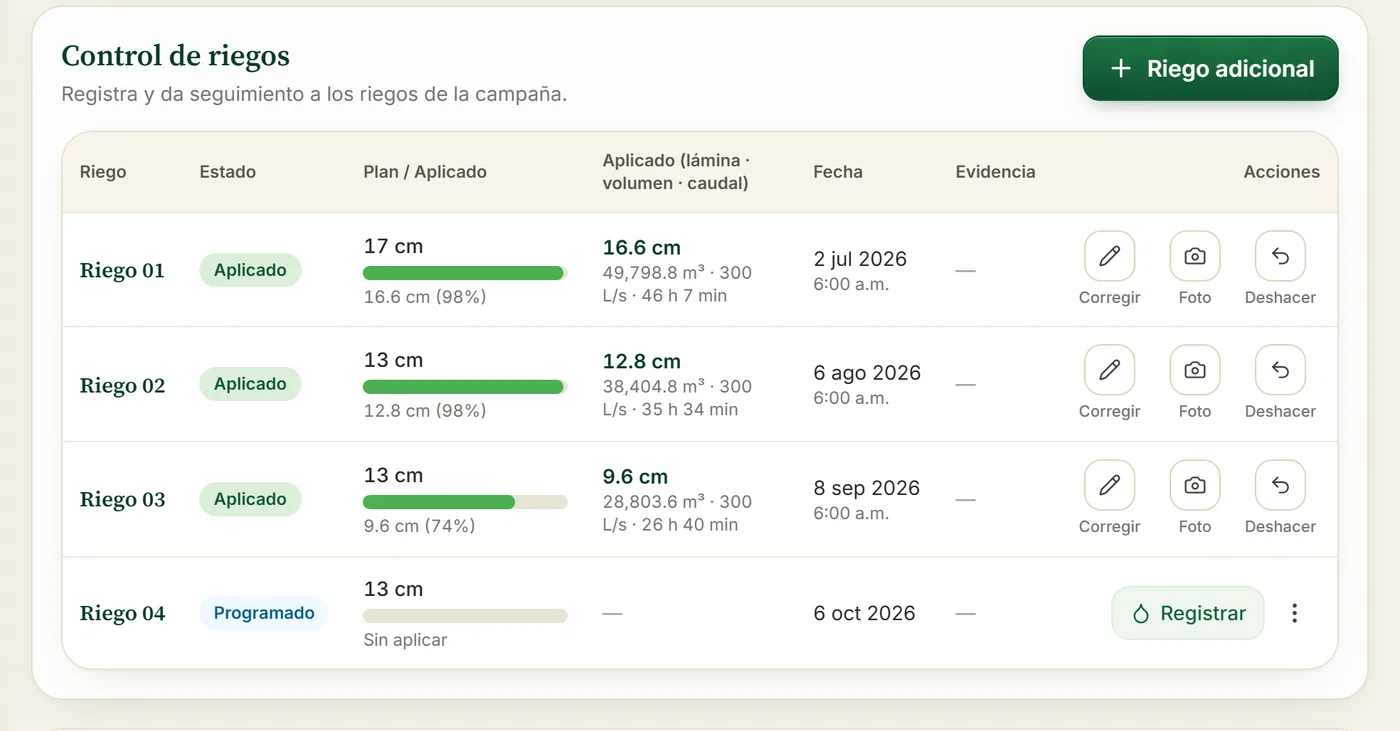Image resolution: width=1400 pixels, height=731 pixels.
Task: Click the date 6 ago 2026
Action: [x=867, y=373]
